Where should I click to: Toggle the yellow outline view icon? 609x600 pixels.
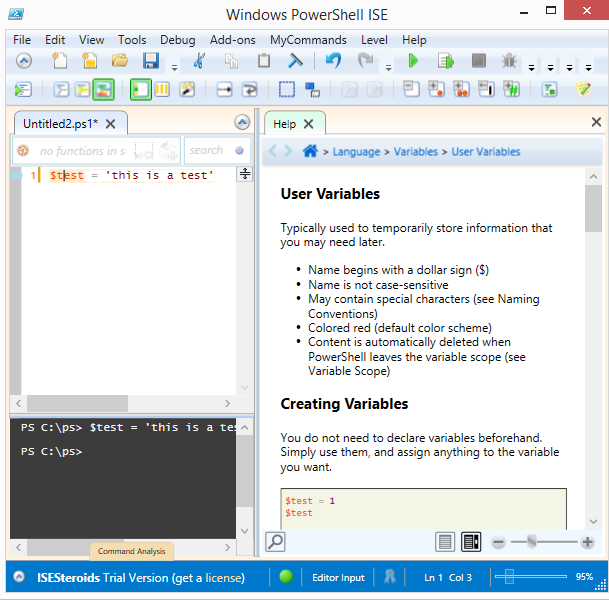click(x=82, y=90)
